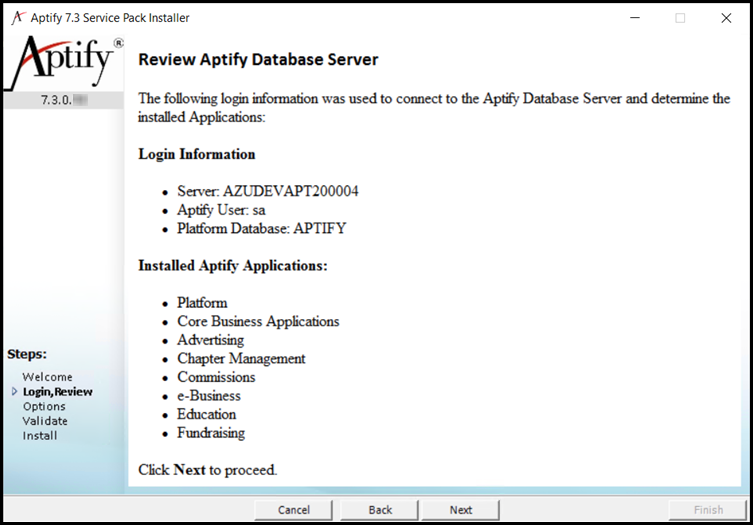753x525 pixels.
Task: Click the Chapter Management entry
Action: click(x=241, y=358)
